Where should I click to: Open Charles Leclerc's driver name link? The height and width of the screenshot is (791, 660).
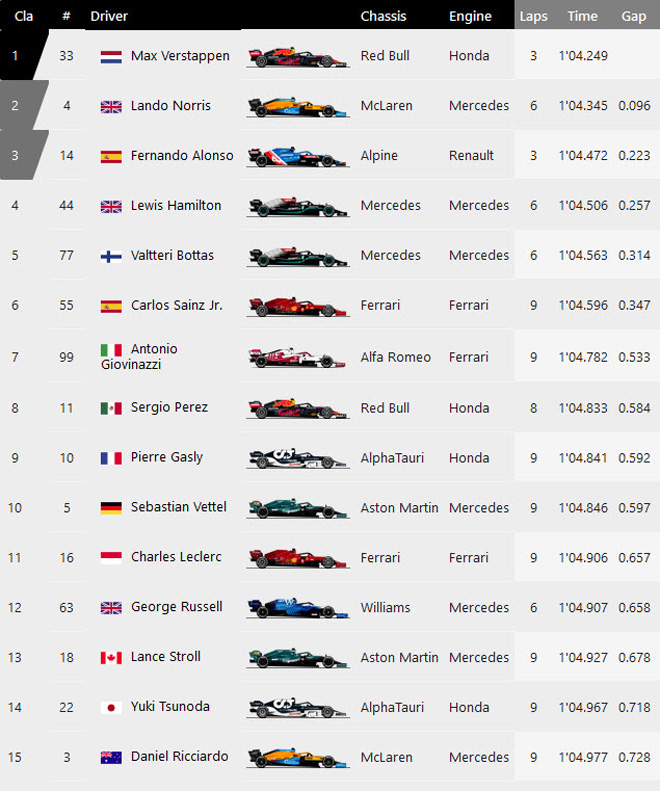click(x=176, y=557)
